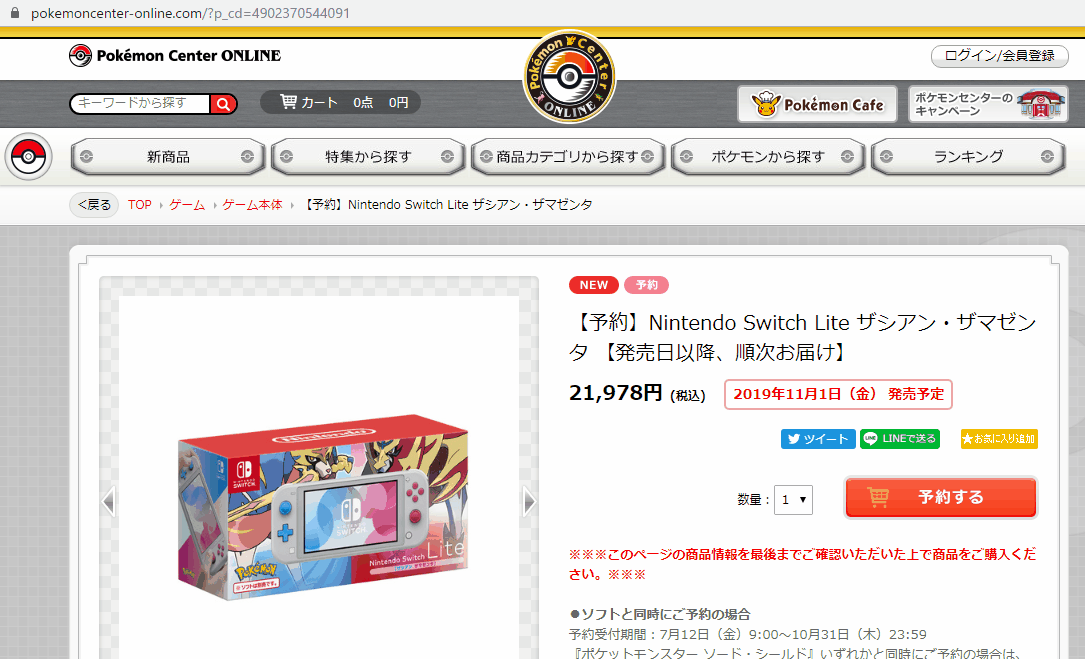Screen dimensions: 1085x659
Task: Expand the ポケモンから探す menu
Action: click(x=767, y=157)
